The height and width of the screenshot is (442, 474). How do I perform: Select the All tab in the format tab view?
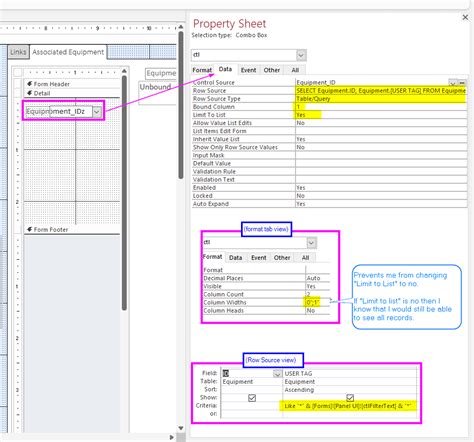[305, 258]
